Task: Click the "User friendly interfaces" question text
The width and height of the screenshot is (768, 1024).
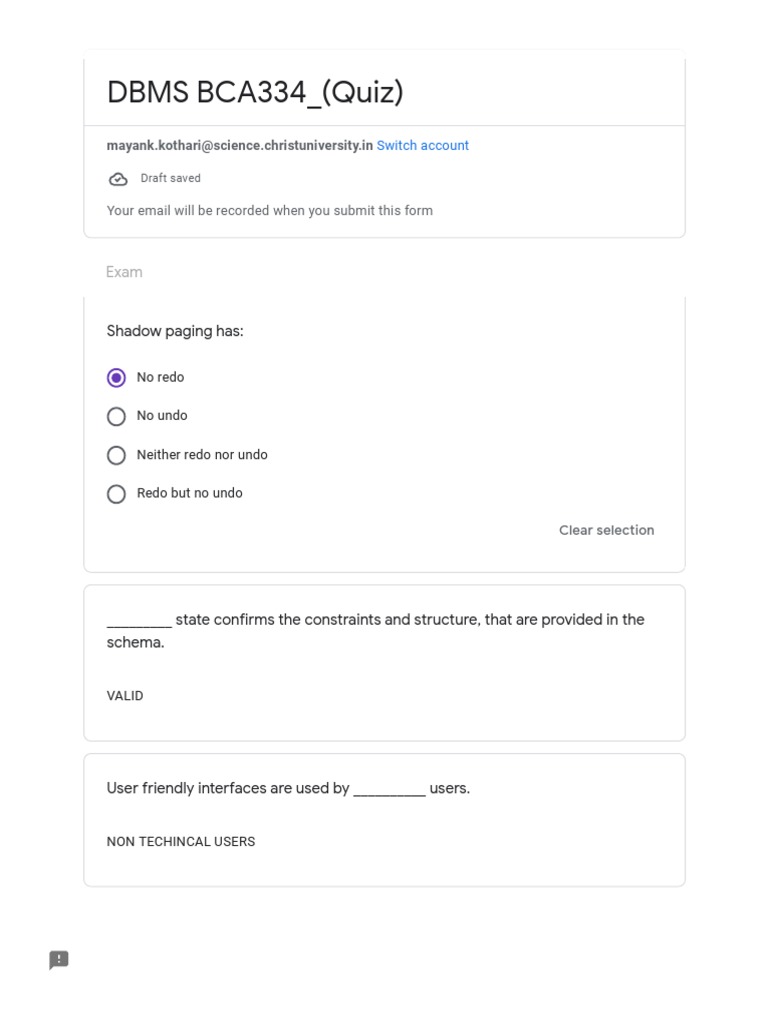Action: pyautogui.click(x=288, y=788)
